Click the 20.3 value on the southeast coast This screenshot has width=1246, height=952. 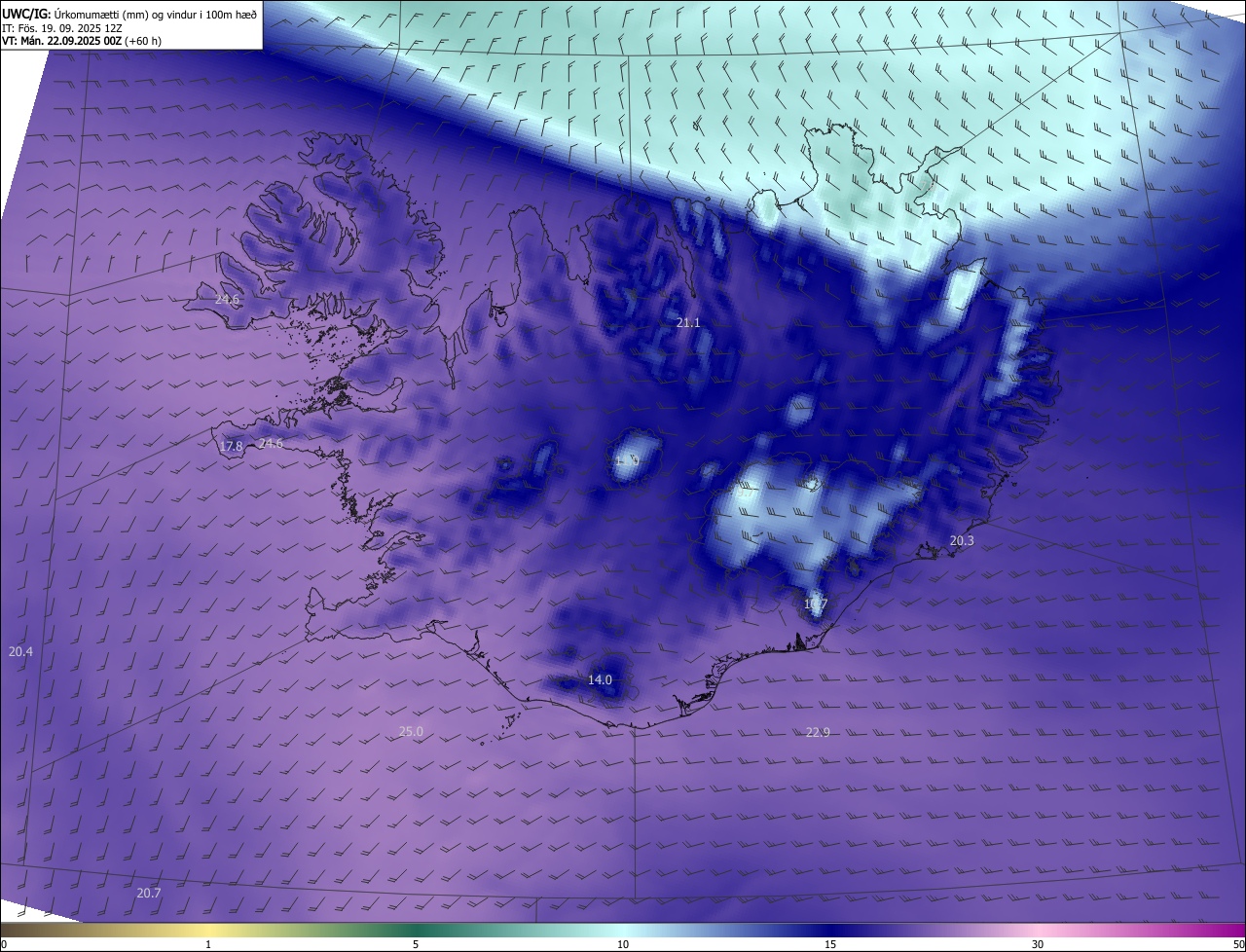962,540
